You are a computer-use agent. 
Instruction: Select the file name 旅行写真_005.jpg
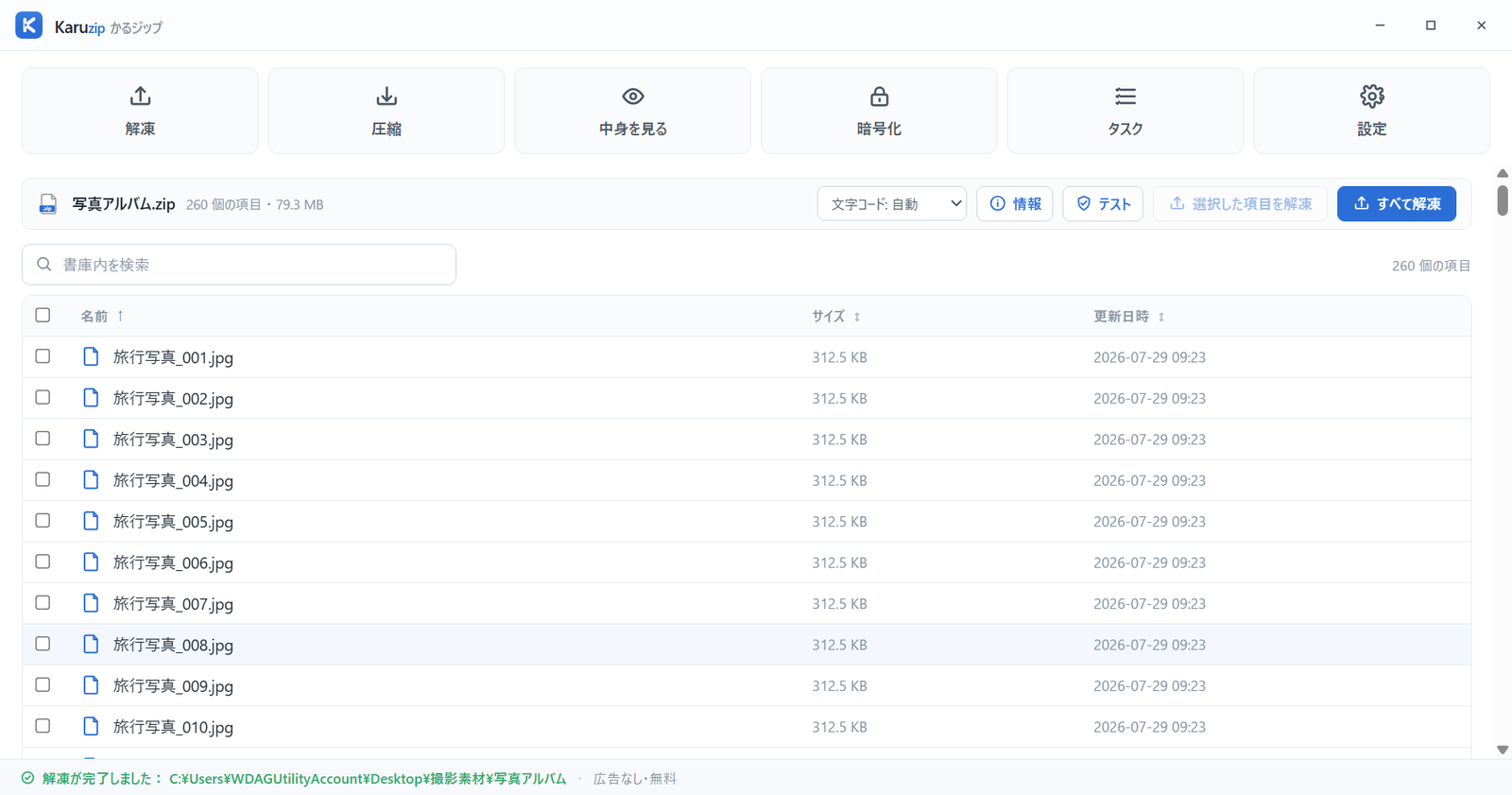tap(173, 522)
